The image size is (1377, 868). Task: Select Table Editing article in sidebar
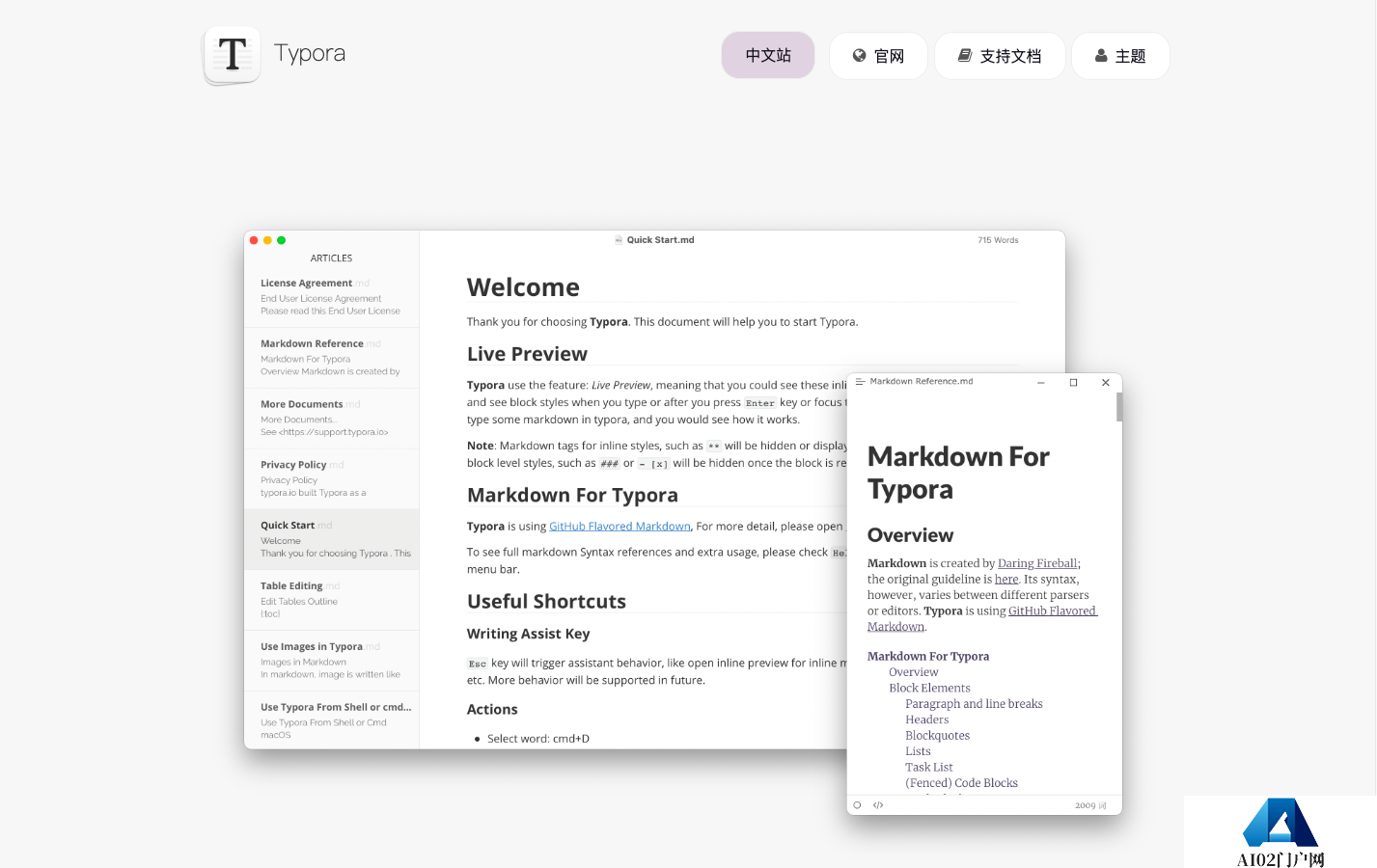(332, 600)
